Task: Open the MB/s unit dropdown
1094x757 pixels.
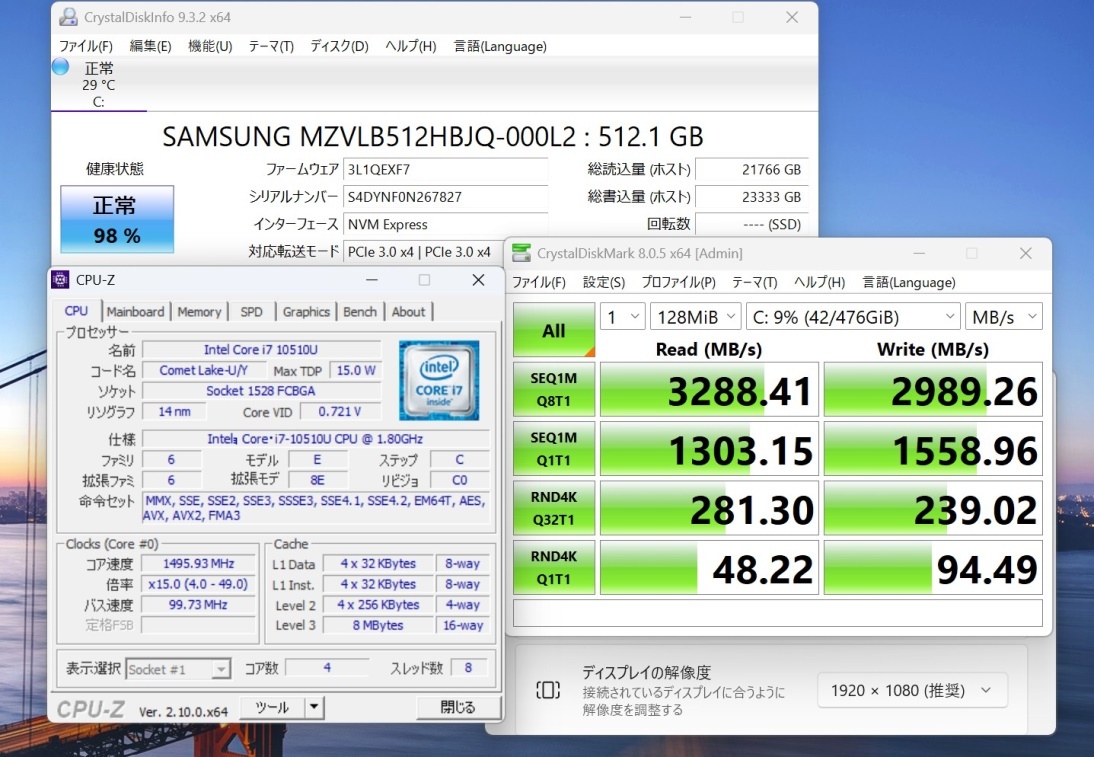Action: point(1004,317)
